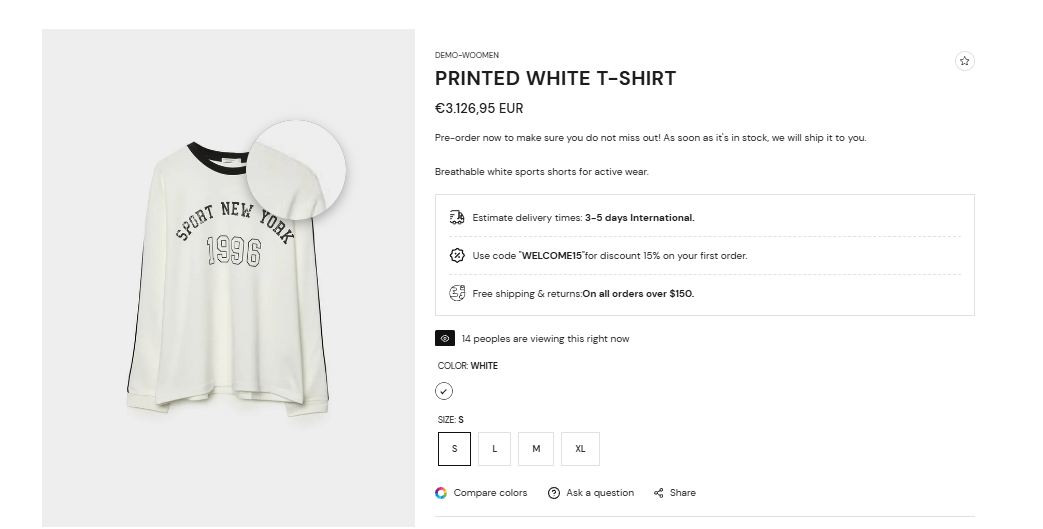
Task: Click the WELCOME15 discount code text
Action: pyautogui.click(x=552, y=256)
